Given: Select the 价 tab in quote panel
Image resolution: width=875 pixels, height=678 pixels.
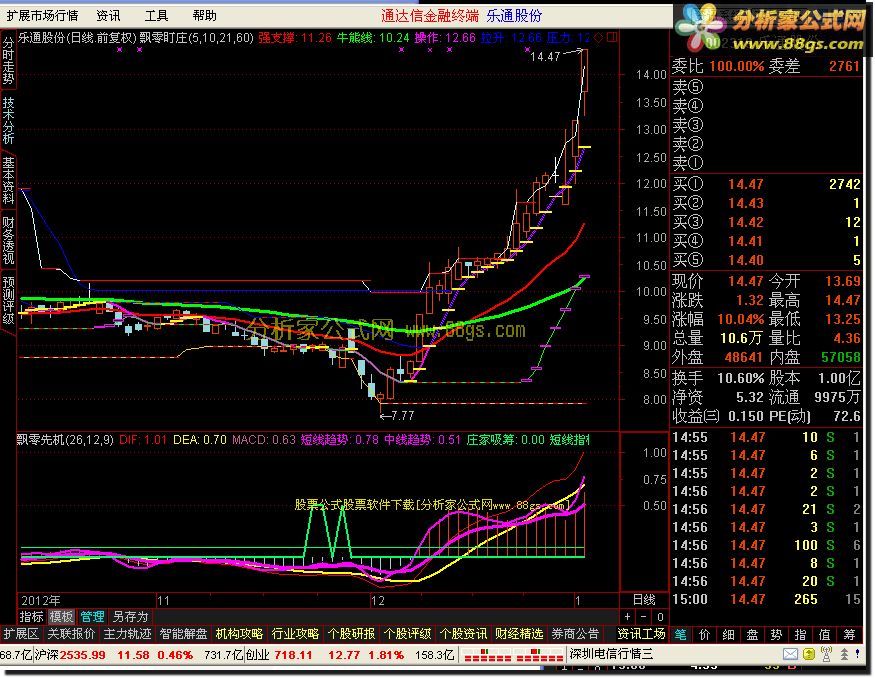Looking at the screenshot, I should (704, 634).
